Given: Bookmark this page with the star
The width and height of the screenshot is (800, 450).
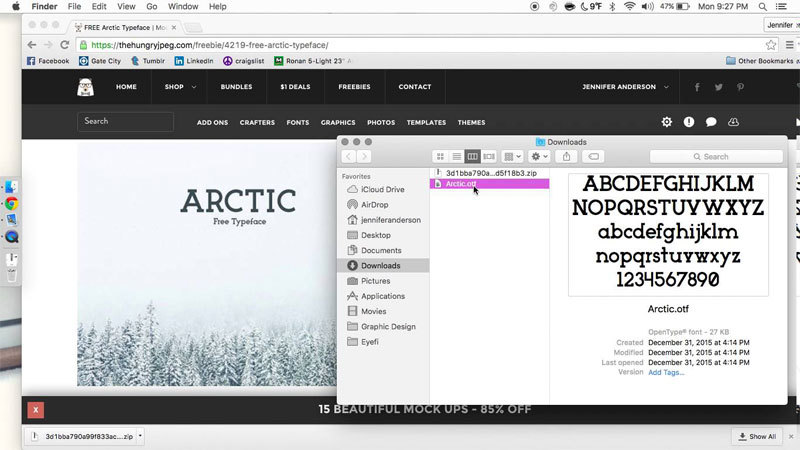Looking at the screenshot, I should [x=771, y=45].
